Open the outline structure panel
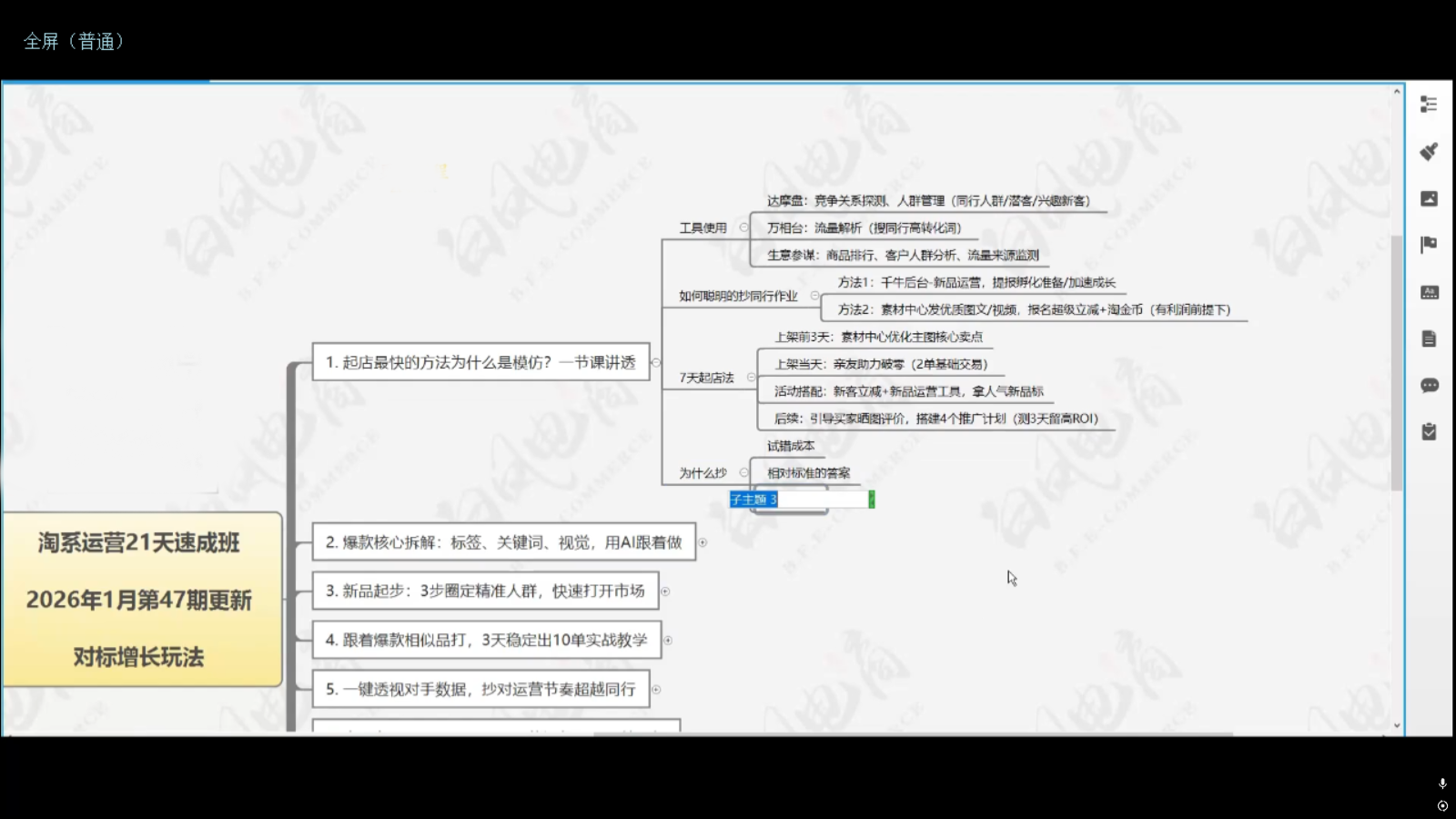 [1429, 105]
